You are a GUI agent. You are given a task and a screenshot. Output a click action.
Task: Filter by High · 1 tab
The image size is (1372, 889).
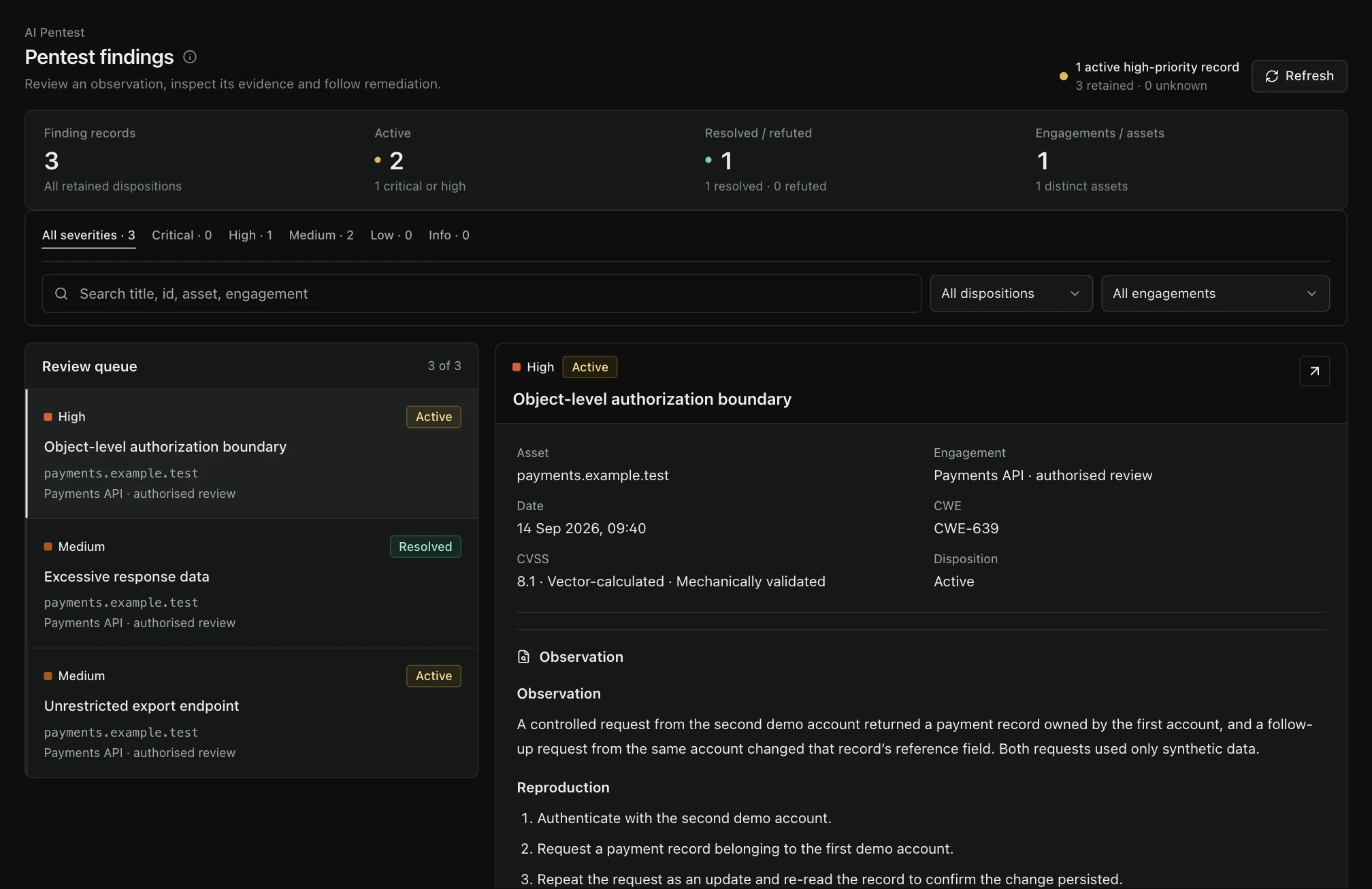(x=250, y=235)
